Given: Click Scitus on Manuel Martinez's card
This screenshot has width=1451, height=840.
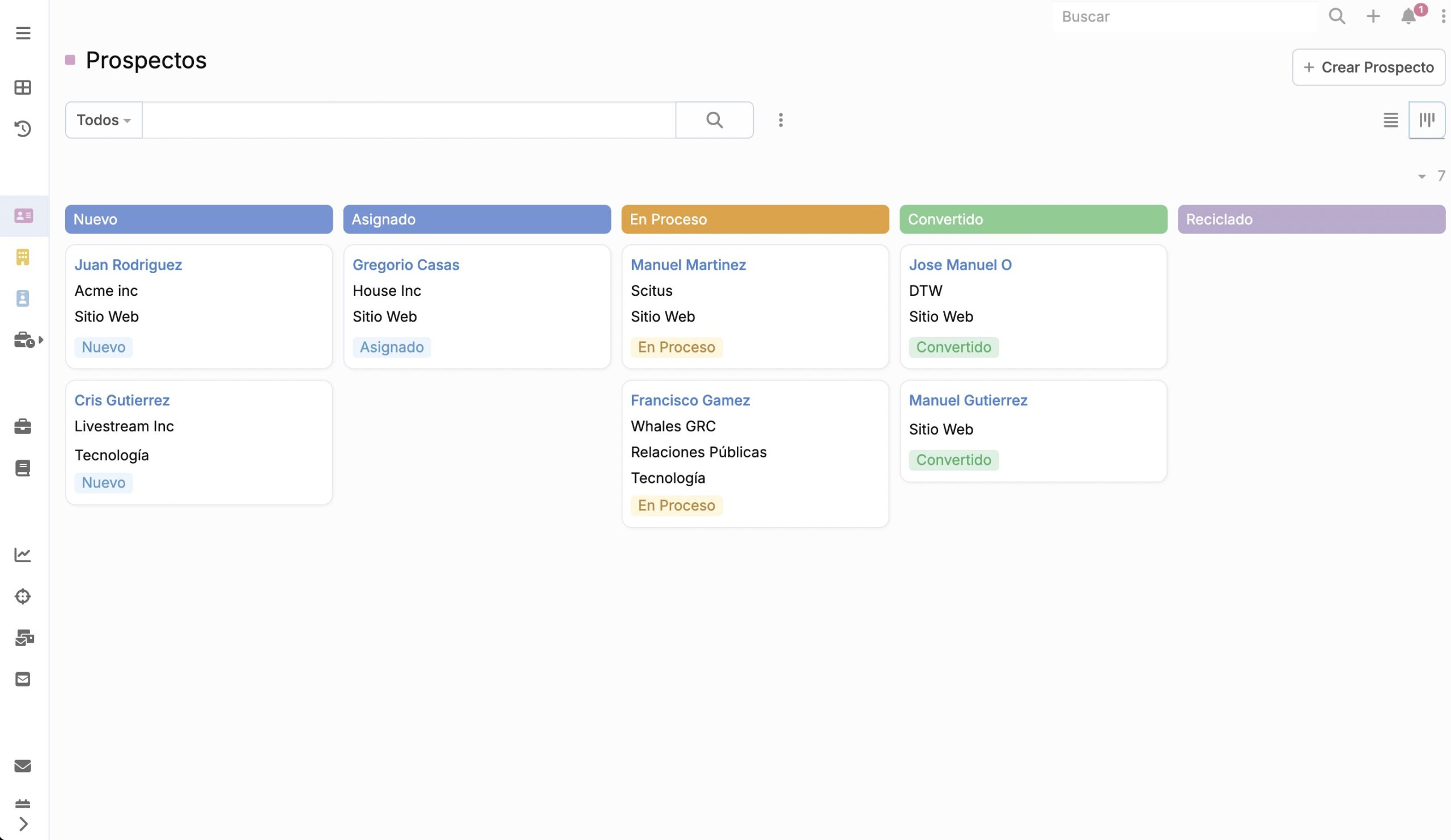Looking at the screenshot, I should tap(651, 291).
